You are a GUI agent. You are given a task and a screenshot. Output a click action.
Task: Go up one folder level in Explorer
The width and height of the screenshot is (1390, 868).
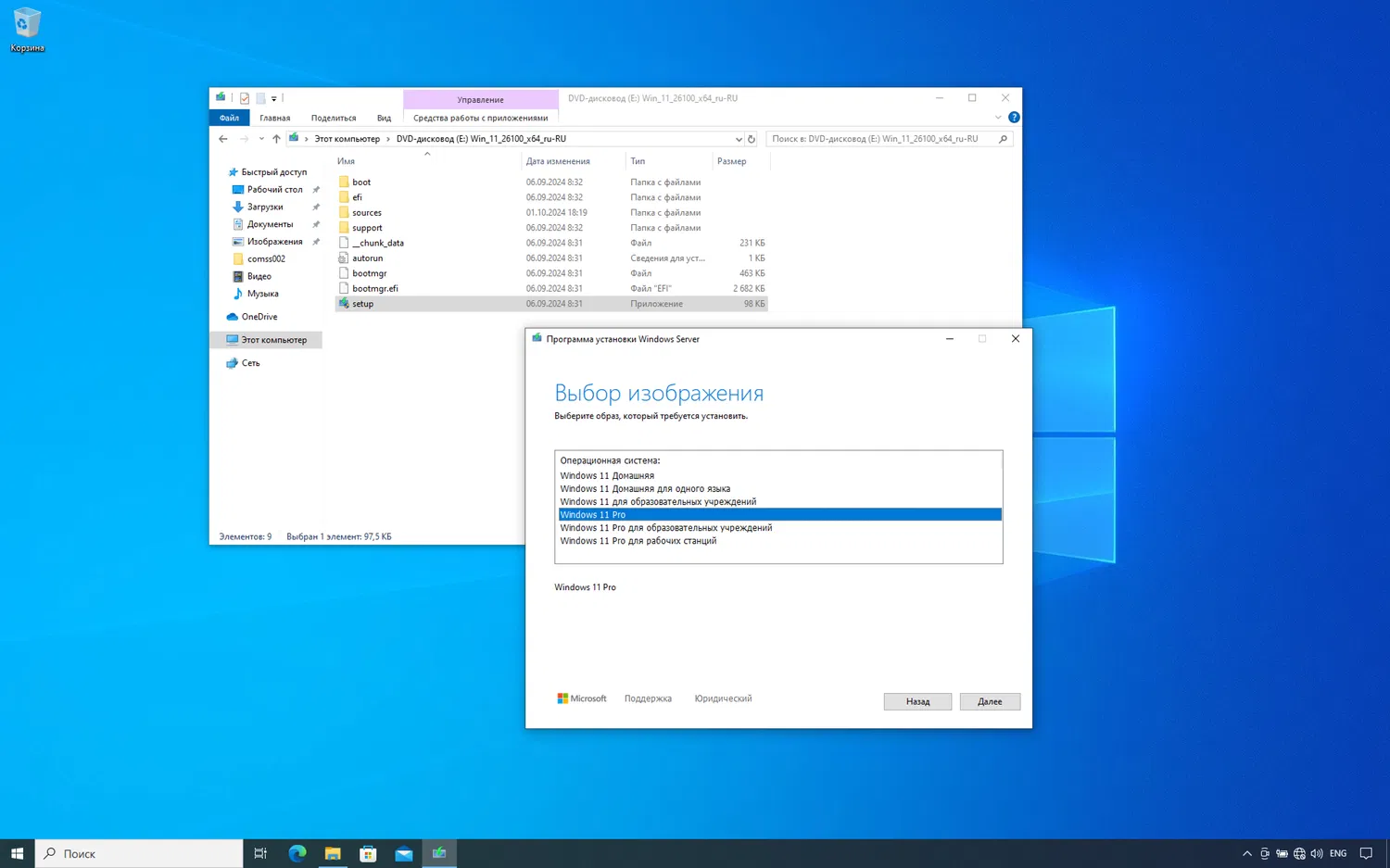(276, 139)
